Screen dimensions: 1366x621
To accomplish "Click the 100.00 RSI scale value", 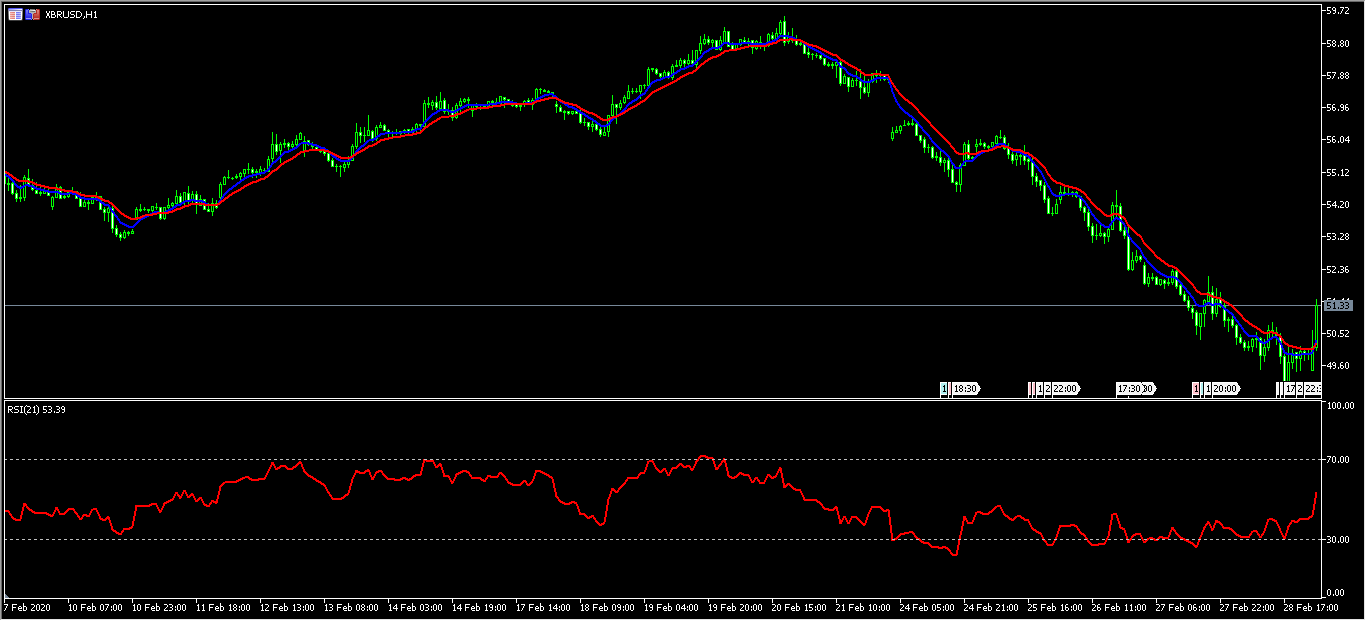I will click(1340, 407).
